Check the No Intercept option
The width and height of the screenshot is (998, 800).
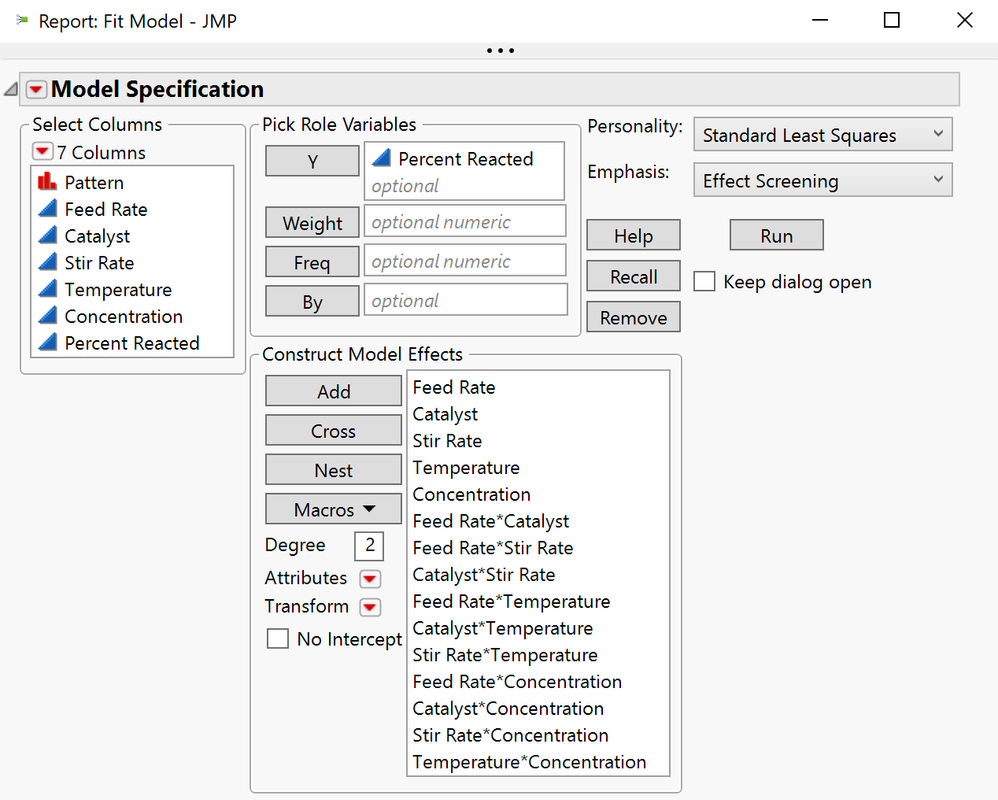[278, 638]
